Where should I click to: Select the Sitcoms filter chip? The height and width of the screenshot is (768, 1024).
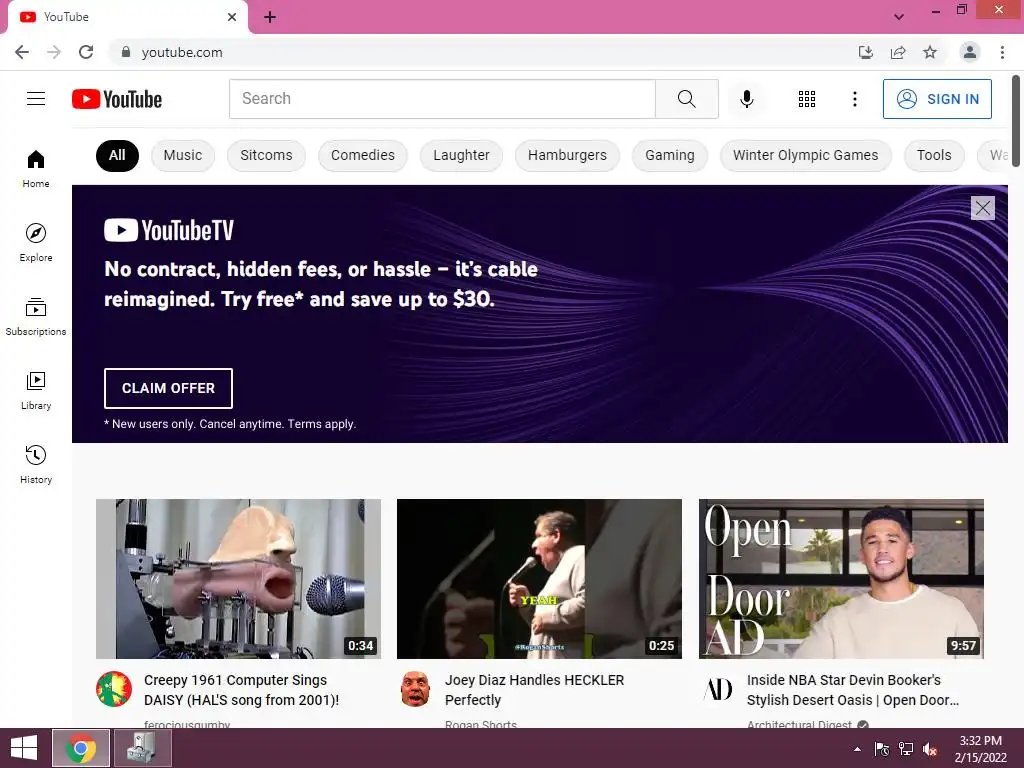[x=266, y=155]
